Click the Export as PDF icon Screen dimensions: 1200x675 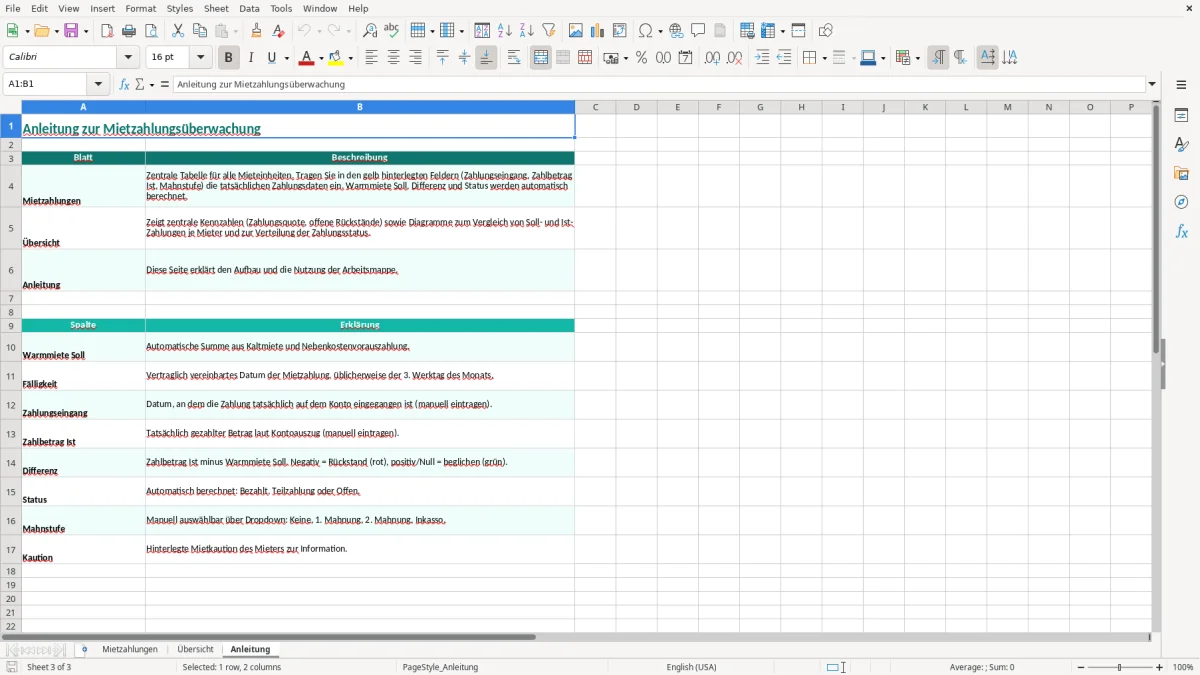pyautogui.click(x=107, y=31)
